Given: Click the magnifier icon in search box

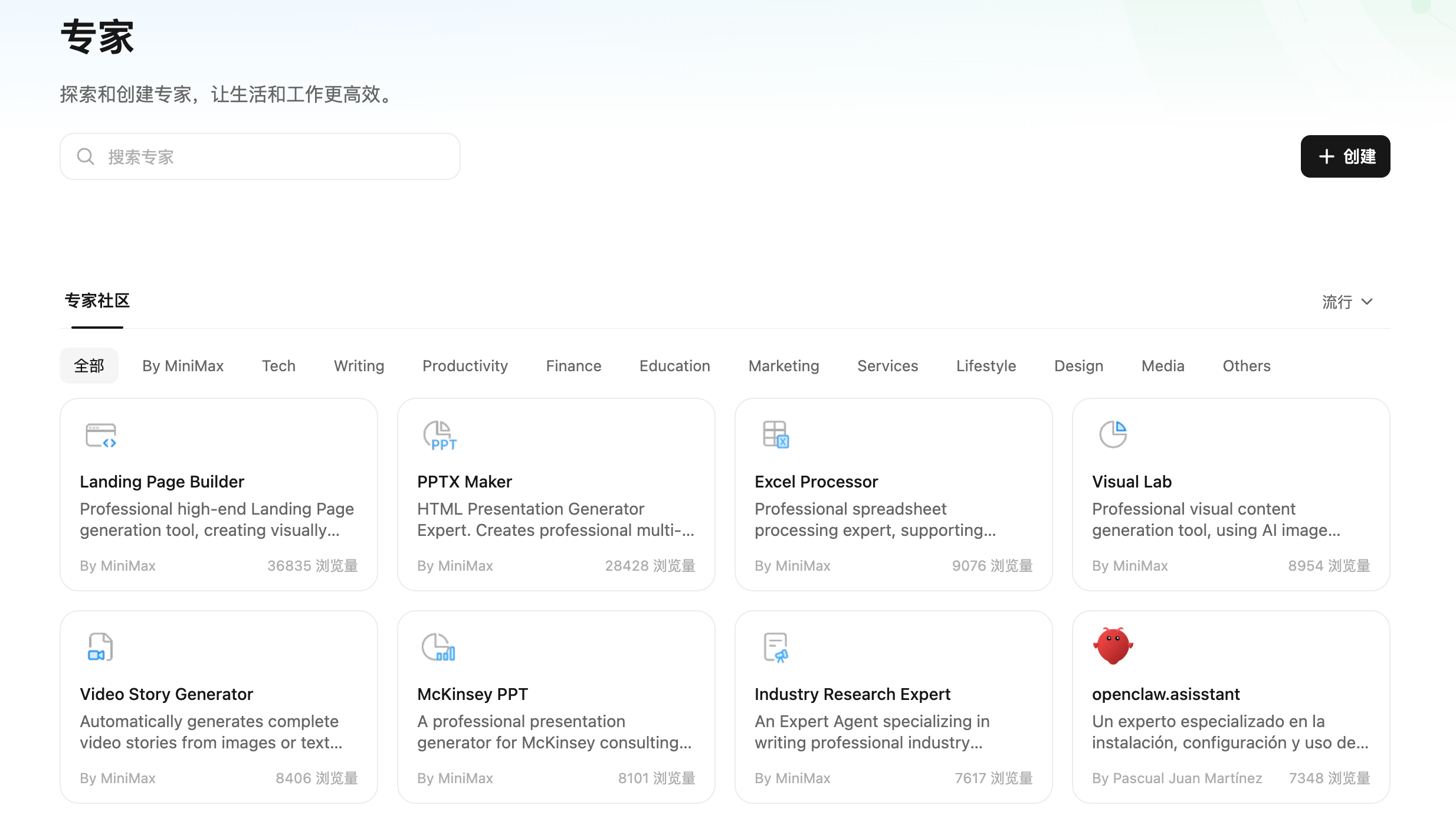Looking at the screenshot, I should tap(86, 156).
